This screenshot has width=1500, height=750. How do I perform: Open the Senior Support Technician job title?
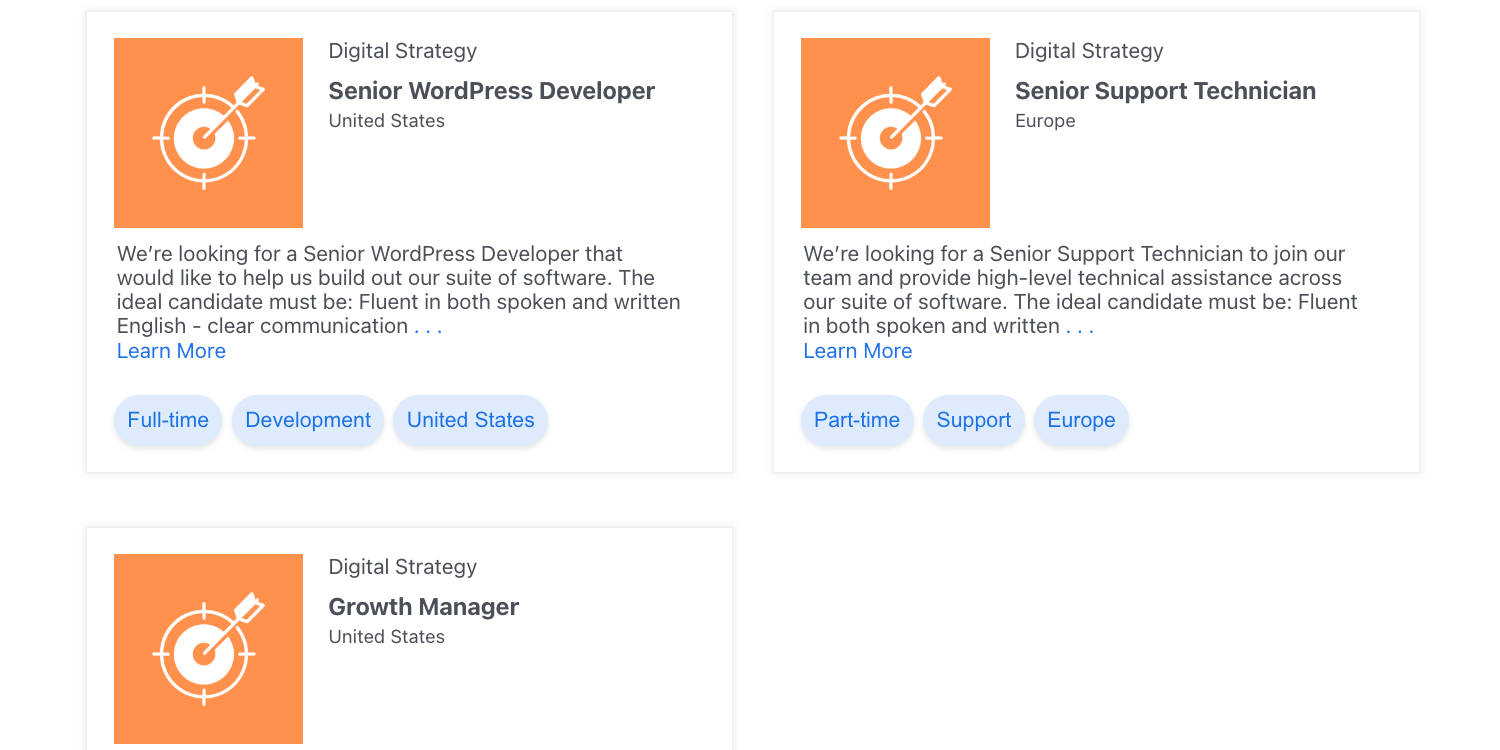coord(1165,91)
